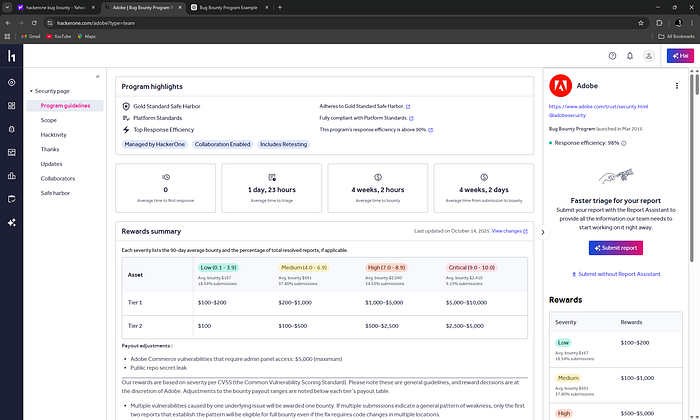Click the right panel vertical scrollbar
The height and width of the screenshot is (420, 700).
(x=692, y=168)
